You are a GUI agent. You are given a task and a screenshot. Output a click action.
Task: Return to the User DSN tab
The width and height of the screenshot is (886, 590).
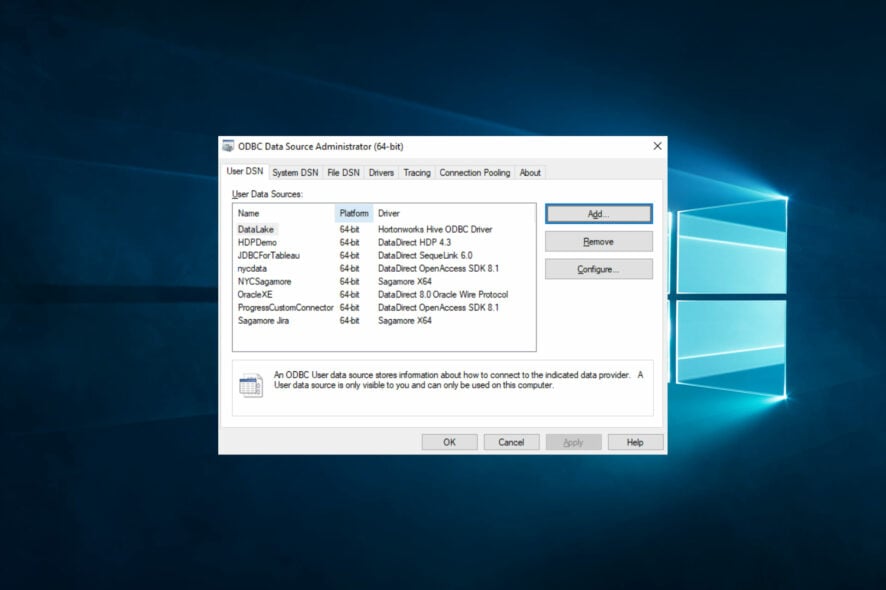pyautogui.click(x=243, y=171)
